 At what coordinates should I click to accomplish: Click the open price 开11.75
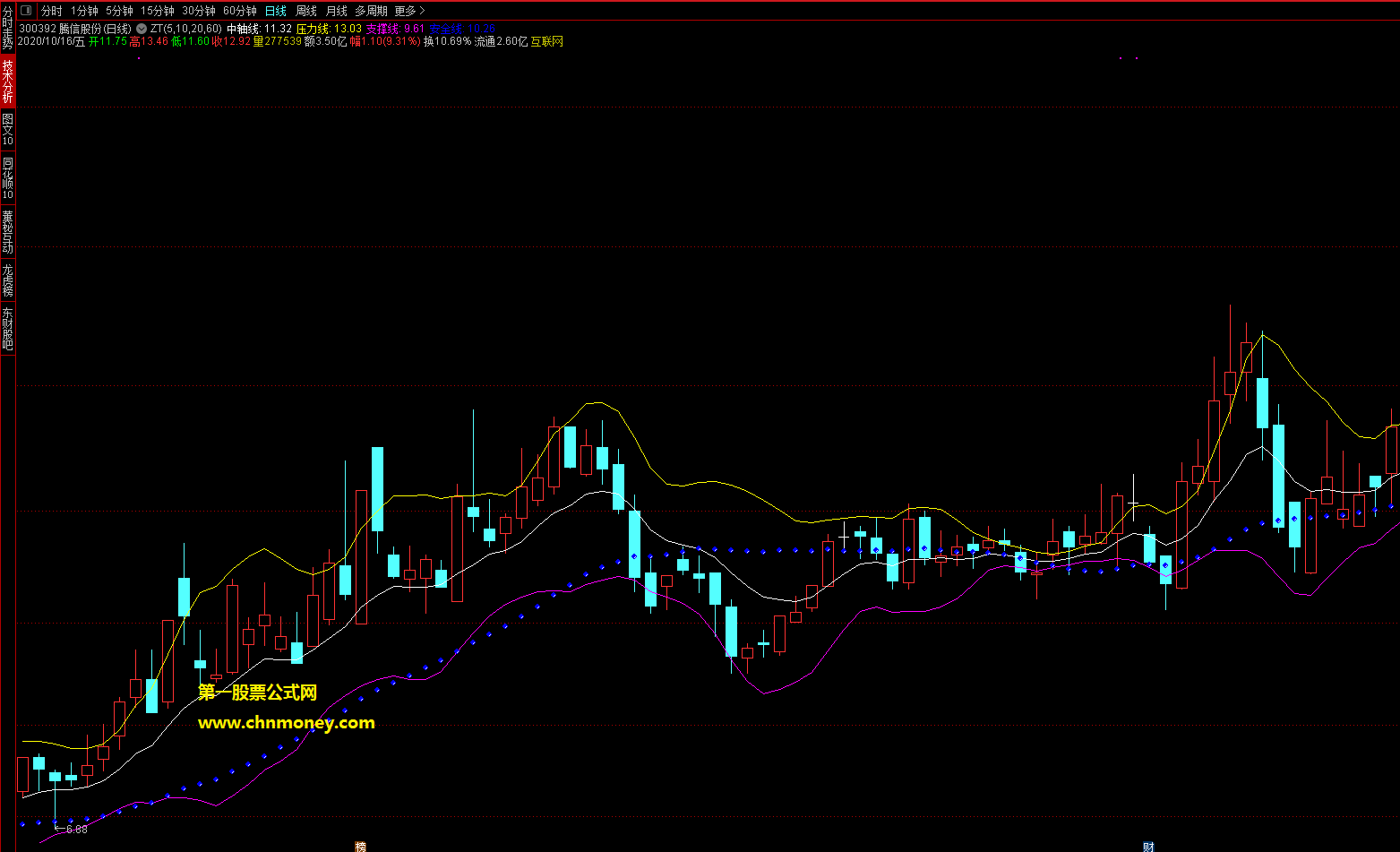[107, 41]
